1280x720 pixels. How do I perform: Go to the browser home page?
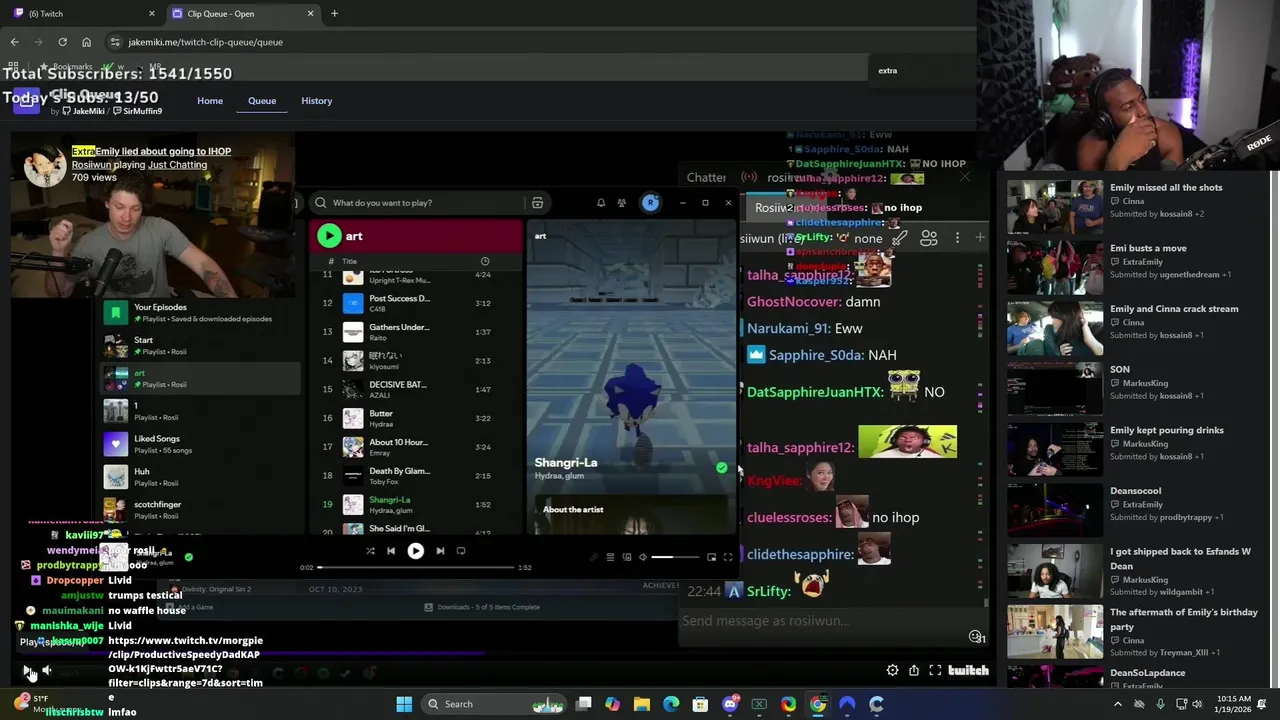point(86,42)
